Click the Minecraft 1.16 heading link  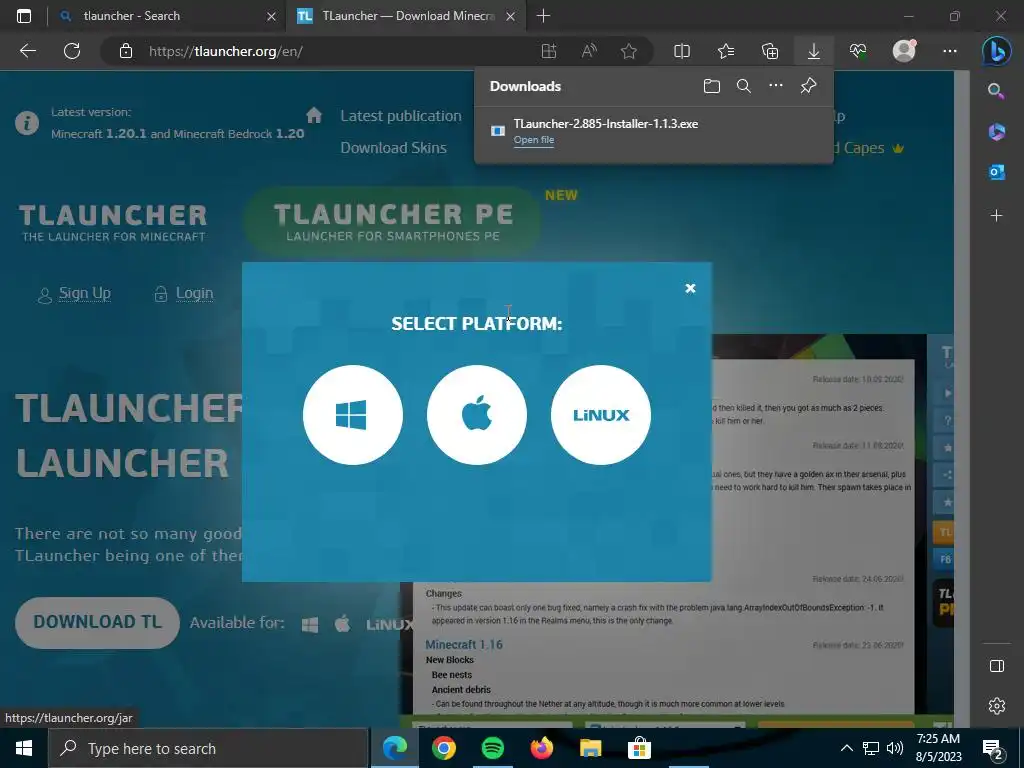coord(464,645)
